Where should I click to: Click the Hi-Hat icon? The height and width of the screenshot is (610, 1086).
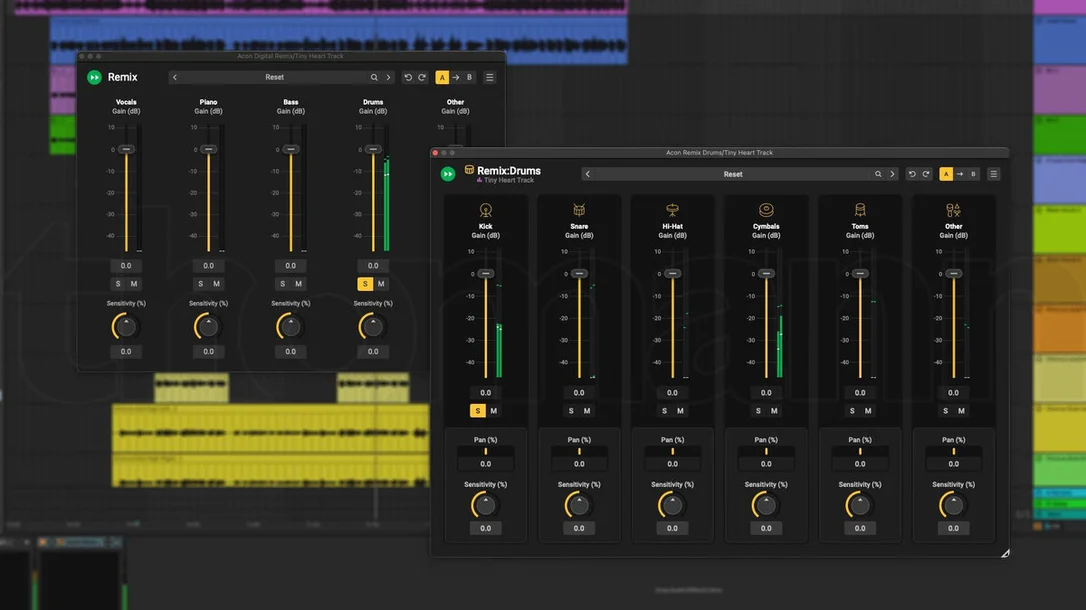coord(673,210)
